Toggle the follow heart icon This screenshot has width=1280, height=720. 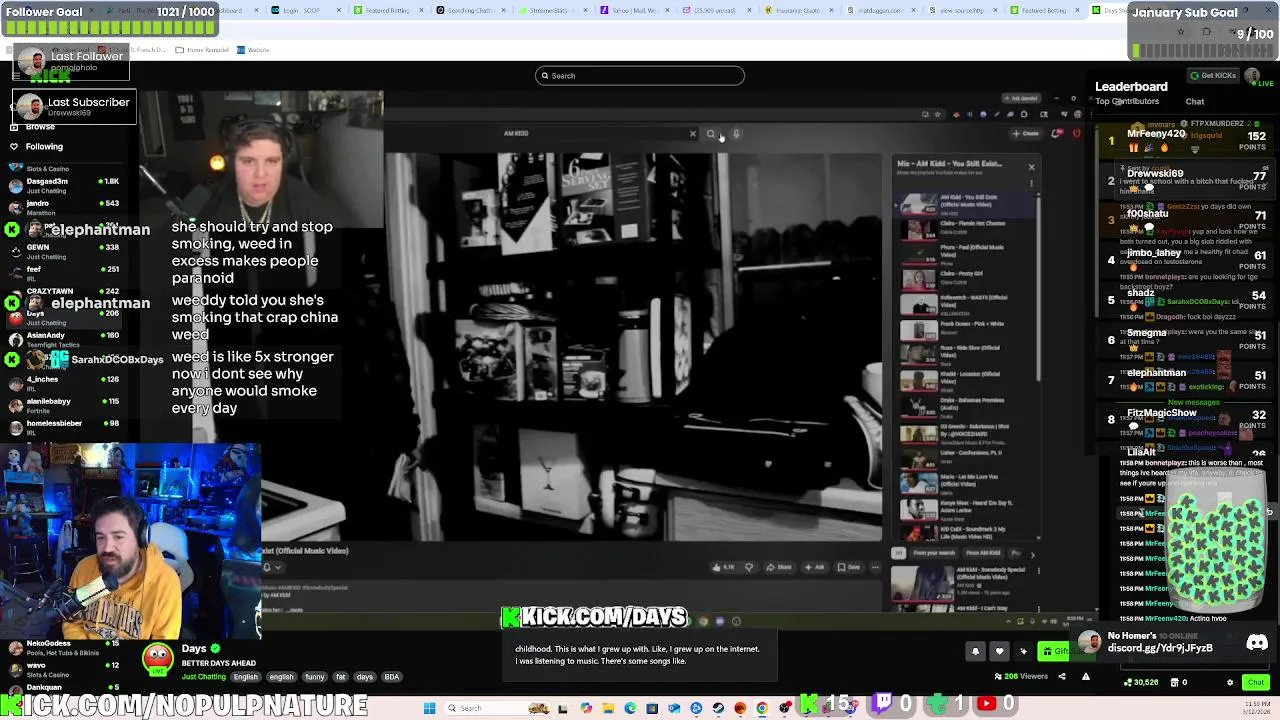[x=999, y=652]
